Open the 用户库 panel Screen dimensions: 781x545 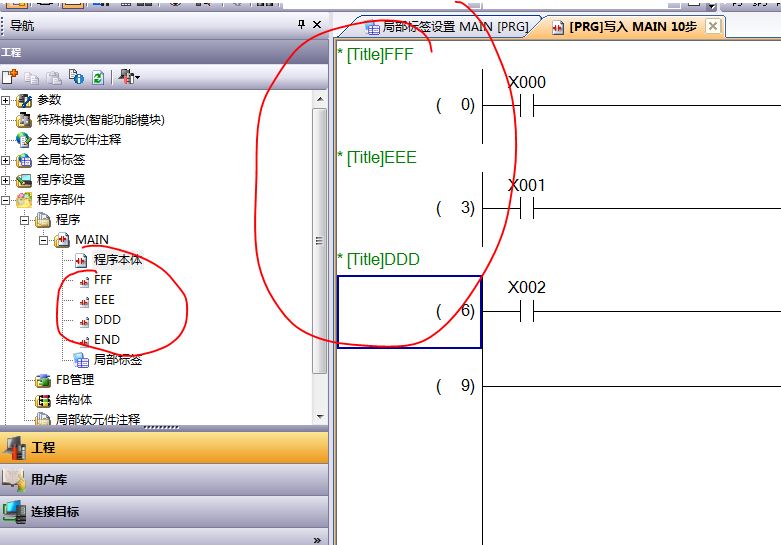[x=48, y=480]
